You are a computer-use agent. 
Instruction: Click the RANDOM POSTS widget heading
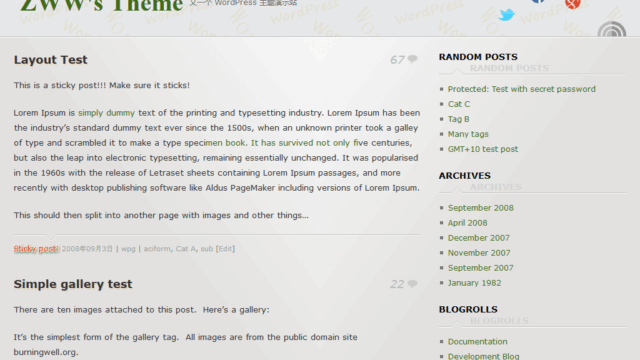[x=478, y=57]
